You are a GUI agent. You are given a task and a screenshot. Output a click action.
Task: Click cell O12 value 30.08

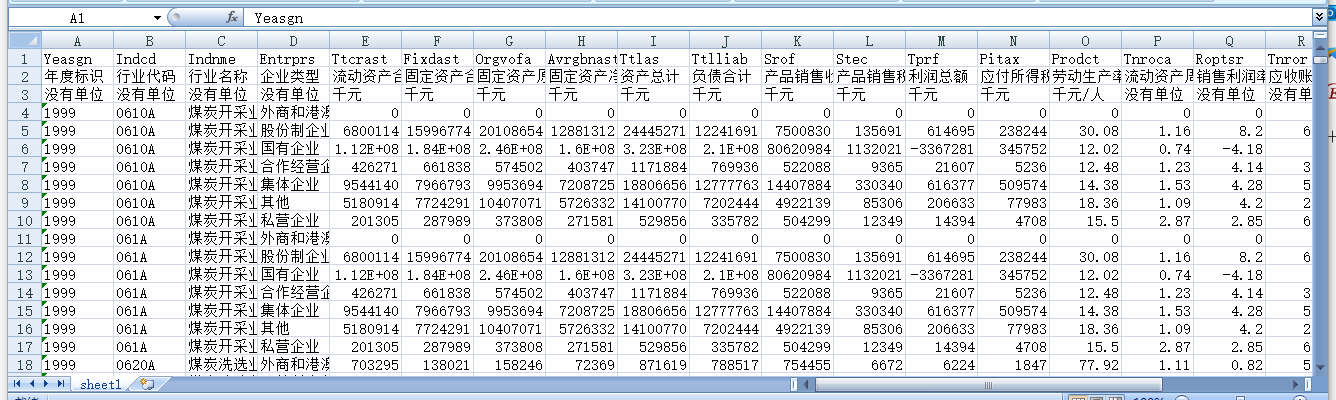[x=1085, y=256]
